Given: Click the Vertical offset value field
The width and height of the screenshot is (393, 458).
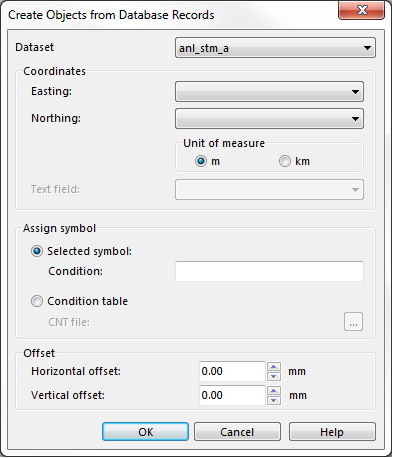Looking at the screenshot, I should click(x=232, y=395).
